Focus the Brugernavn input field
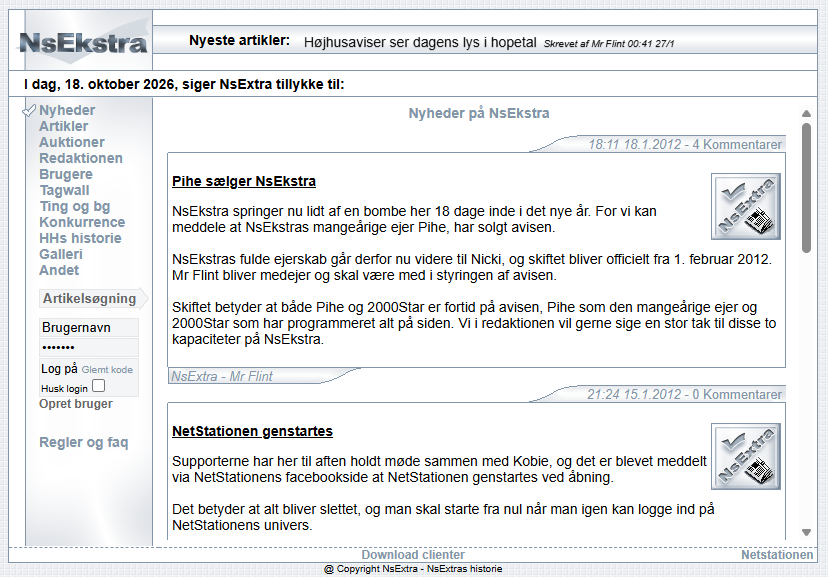The image size is (828, 577). pos(89,327)
